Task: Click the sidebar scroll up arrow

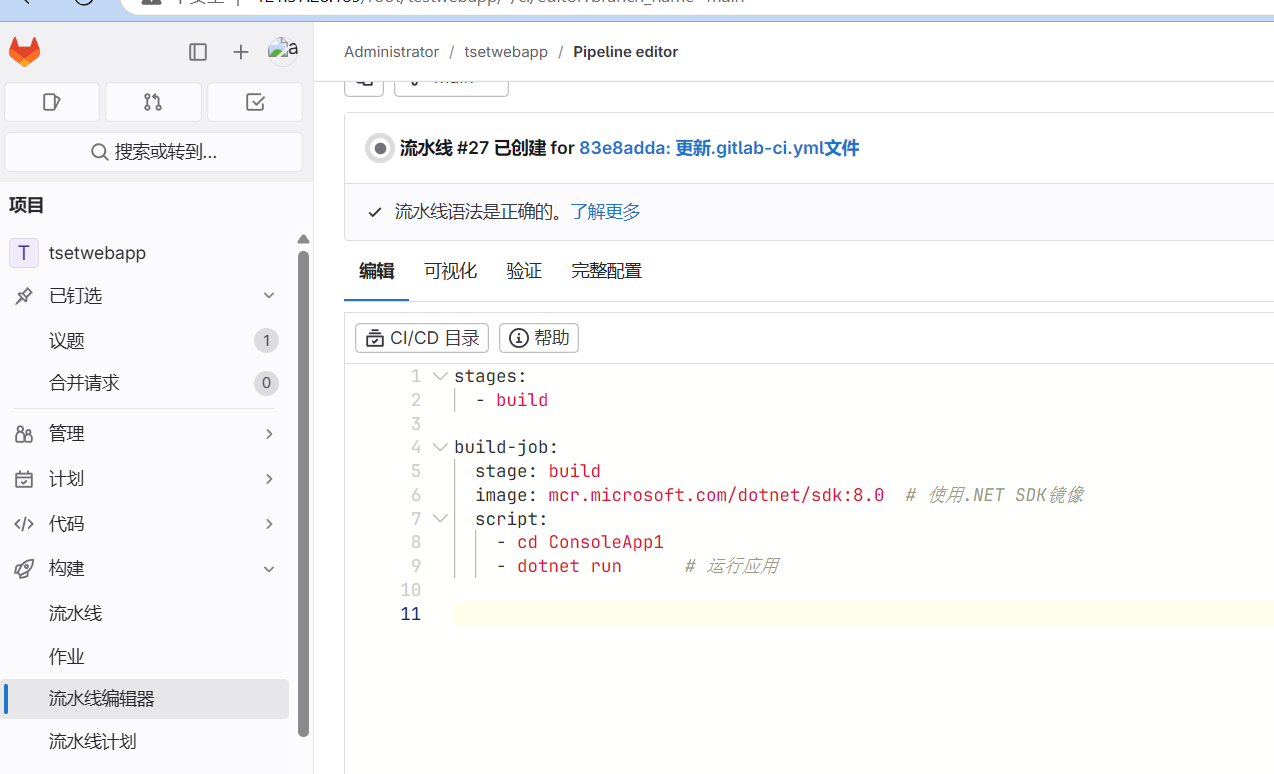Action: click(303, 239)
